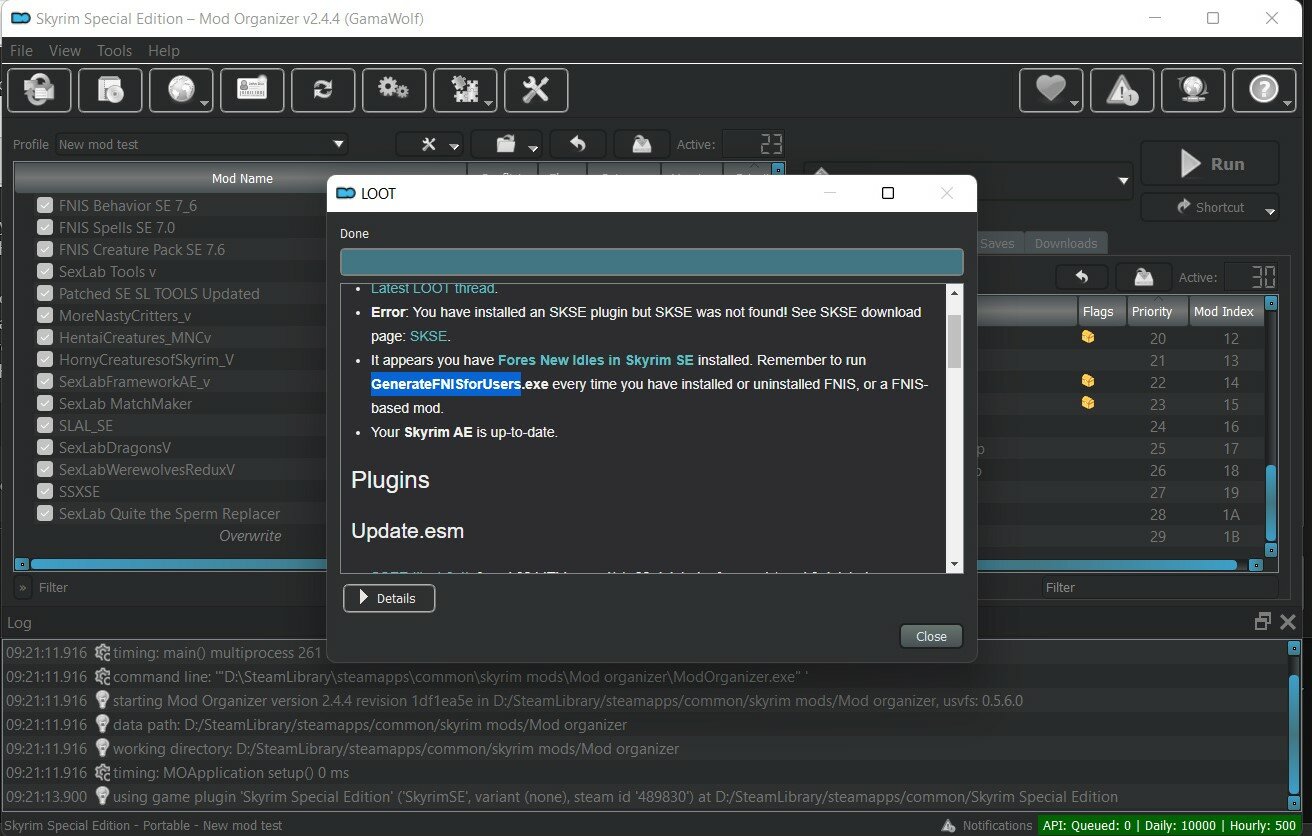Toggle the FNIS Spells SE 7.0 checkbox
The width and height of the screenshot is (1312, 836).
[x=45, y=227]
